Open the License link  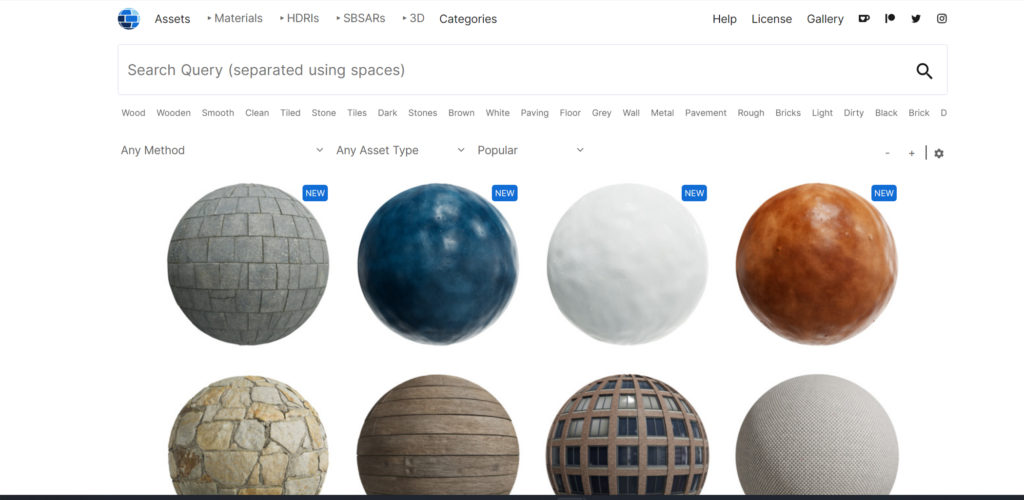[x=771, y=19]
